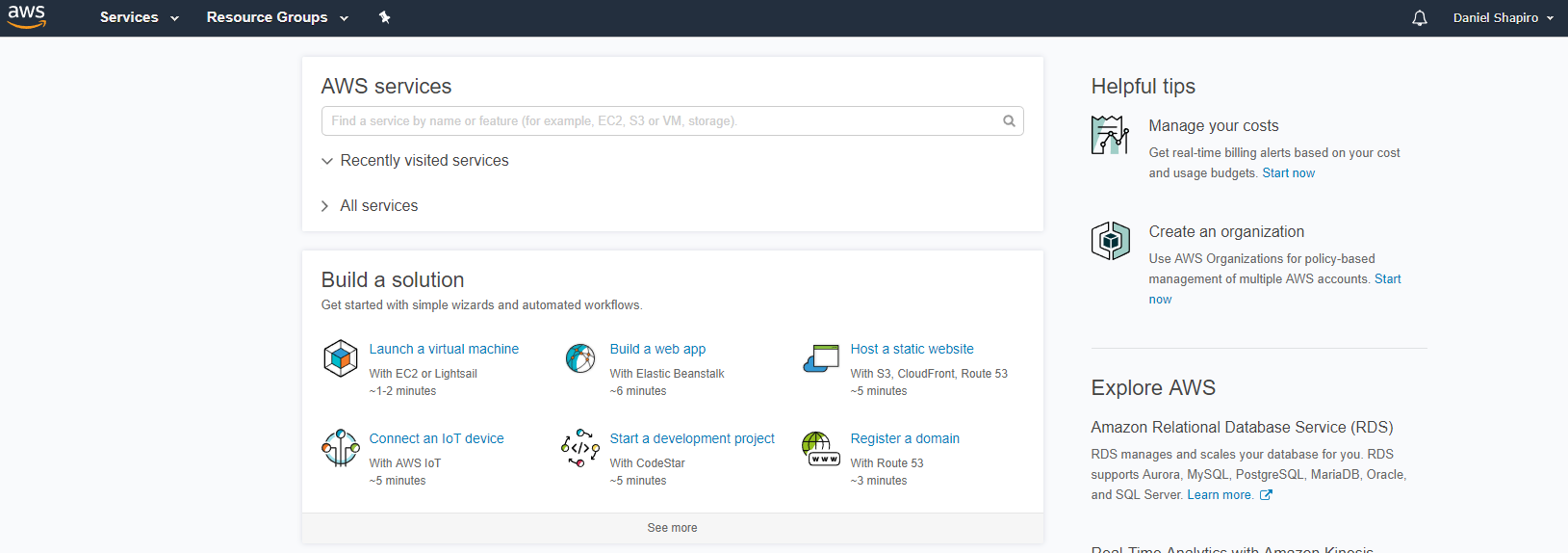The image size is (1568, 553).
Task: Click the Create an organization icon
Action: (x=1110, y=241)
